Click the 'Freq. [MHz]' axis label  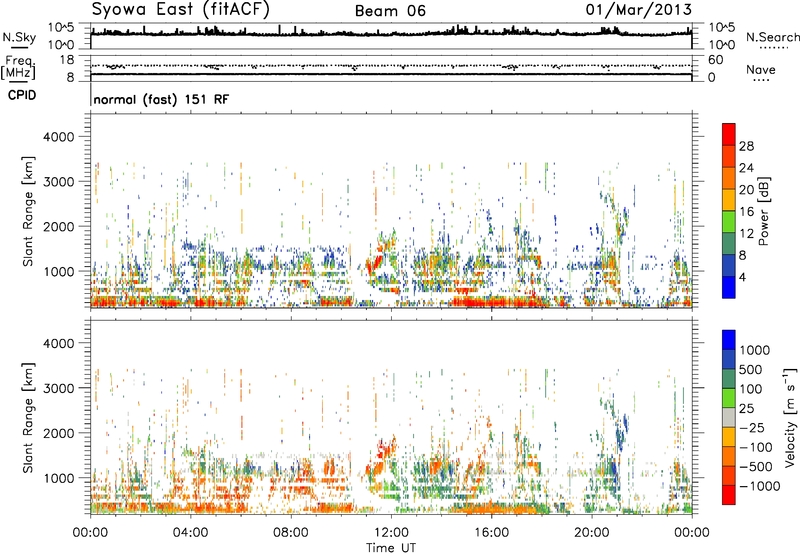coord(18,67)
